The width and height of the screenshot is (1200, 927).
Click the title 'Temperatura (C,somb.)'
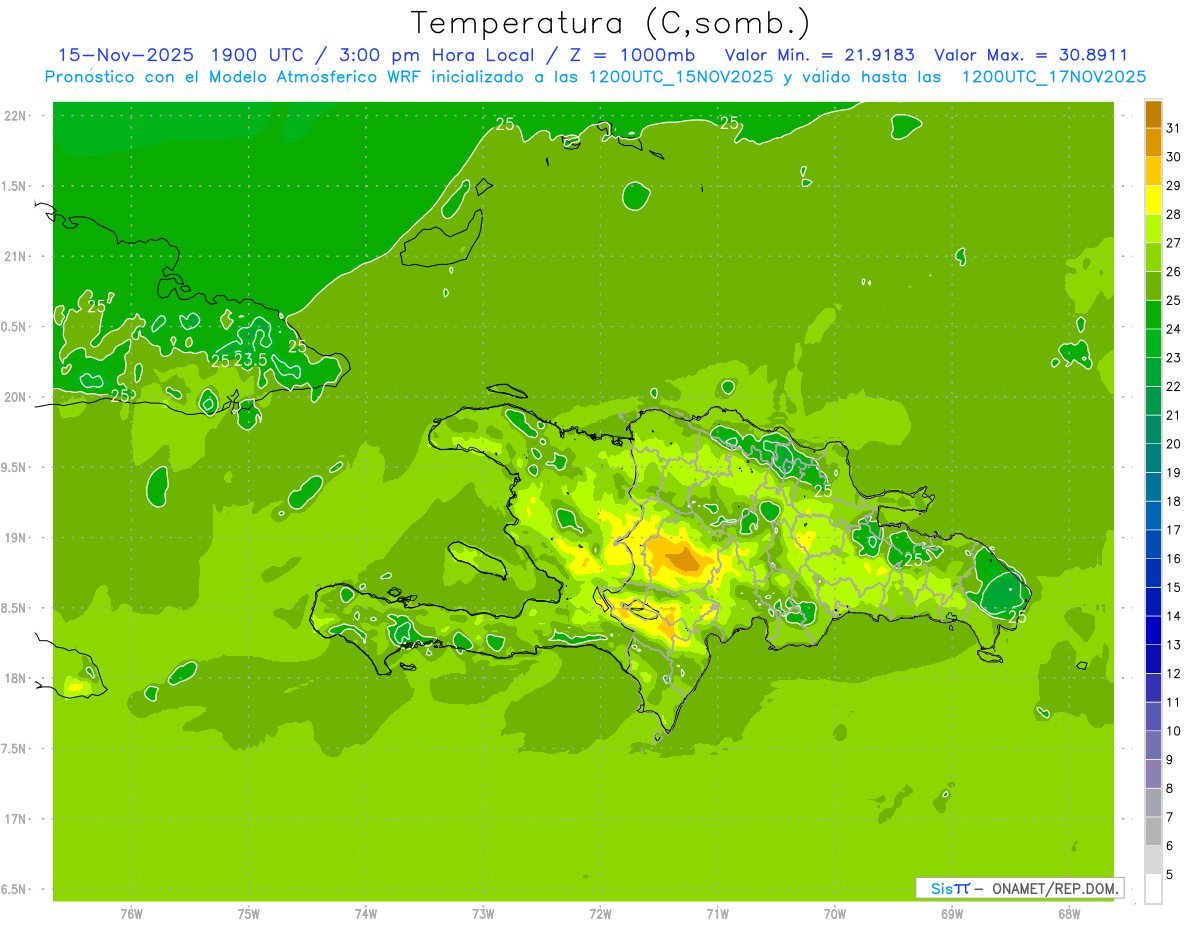[611, 22]
